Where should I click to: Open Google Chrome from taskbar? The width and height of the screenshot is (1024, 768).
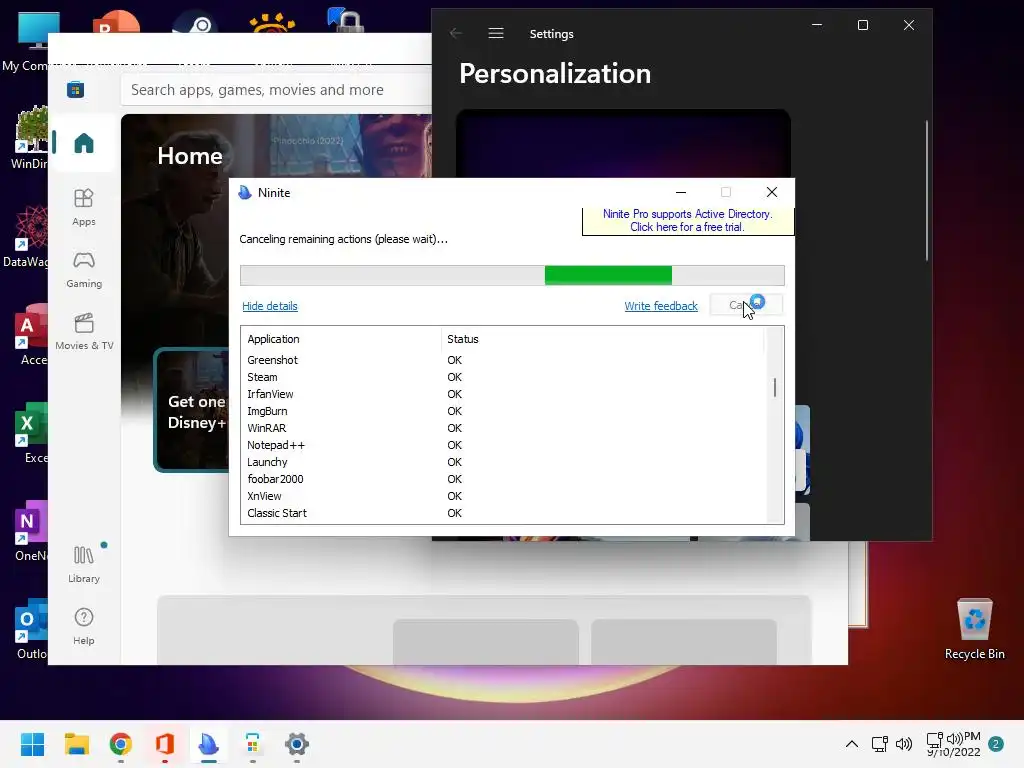click(x=121, y=744)
